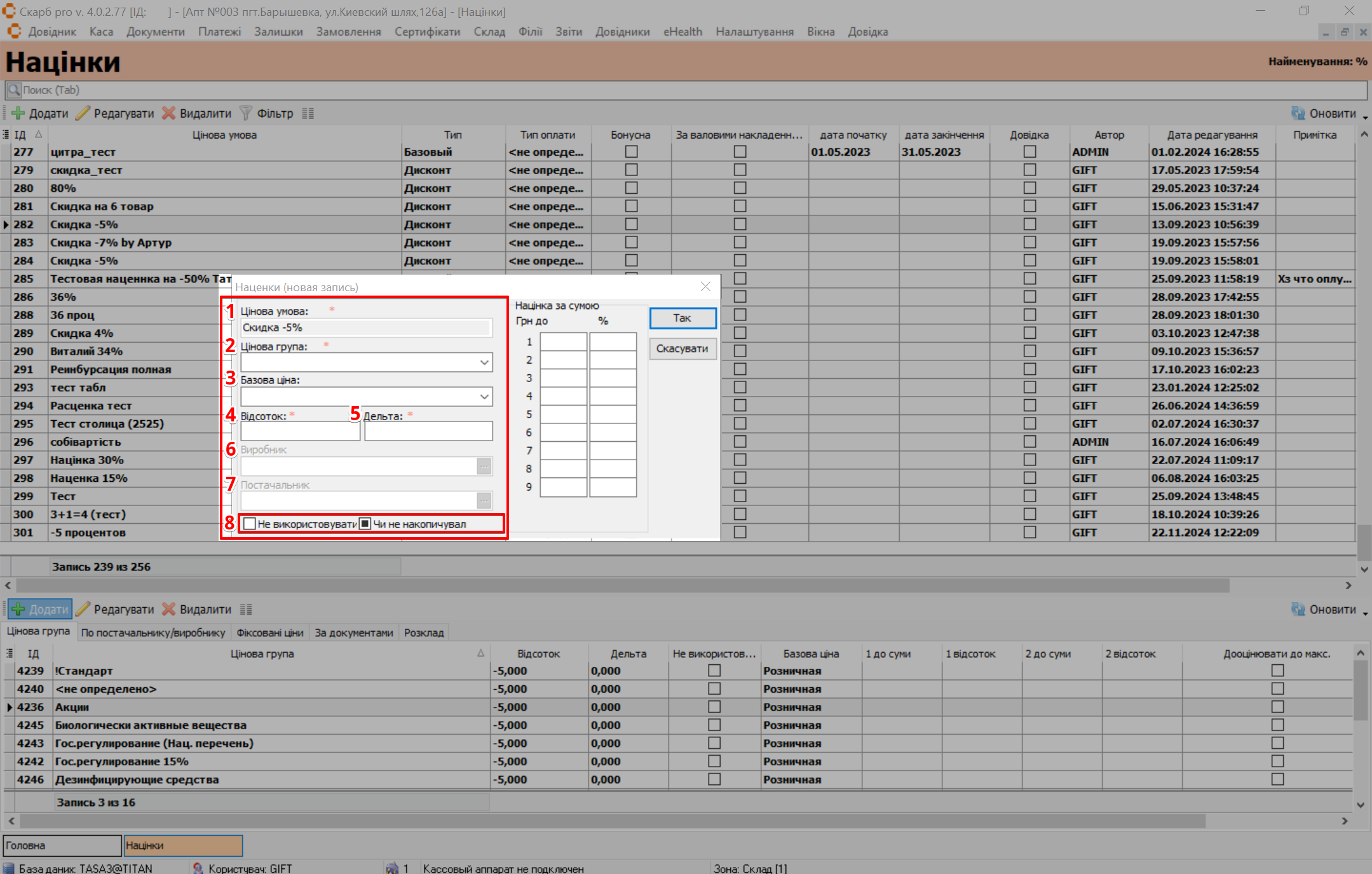Click the red X Видалити icon in top toolbar
This screenshot has width=1372, height=874.
pyautogui.click(x=168, y=113)
